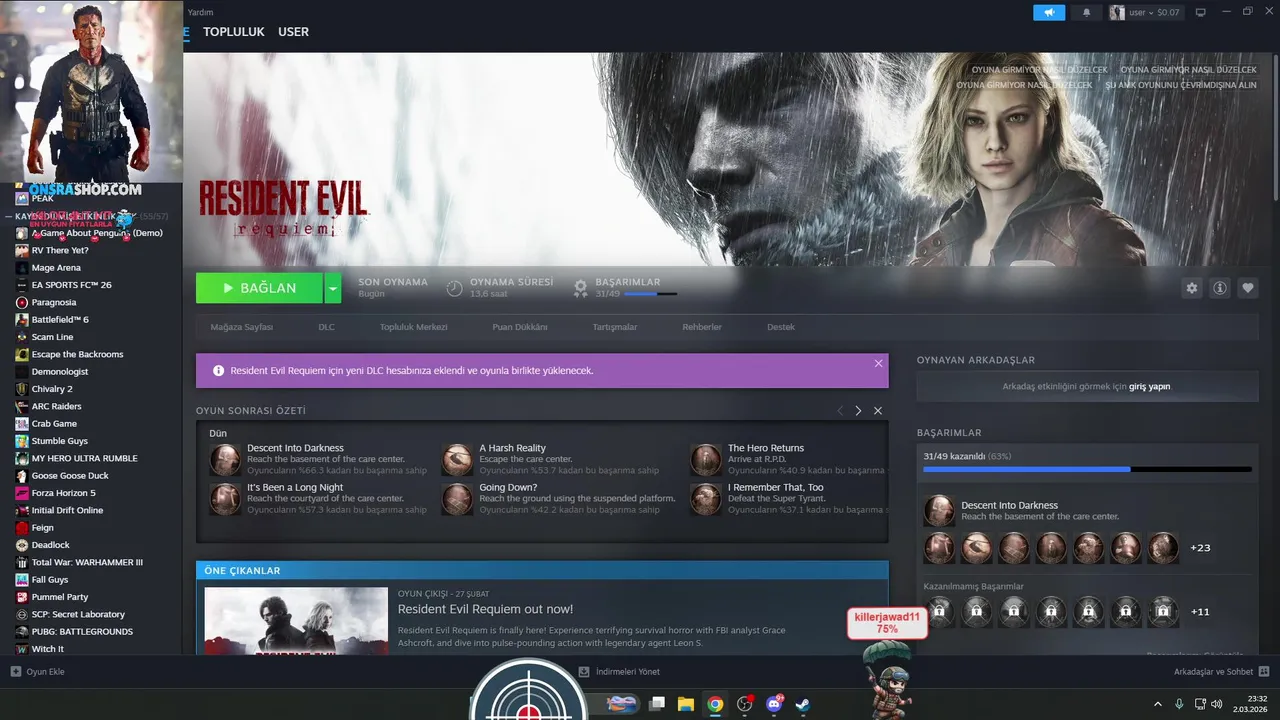The image size is (1280, 720).
Task: Open Going Down? achievement icon
Action: [457, 499]
